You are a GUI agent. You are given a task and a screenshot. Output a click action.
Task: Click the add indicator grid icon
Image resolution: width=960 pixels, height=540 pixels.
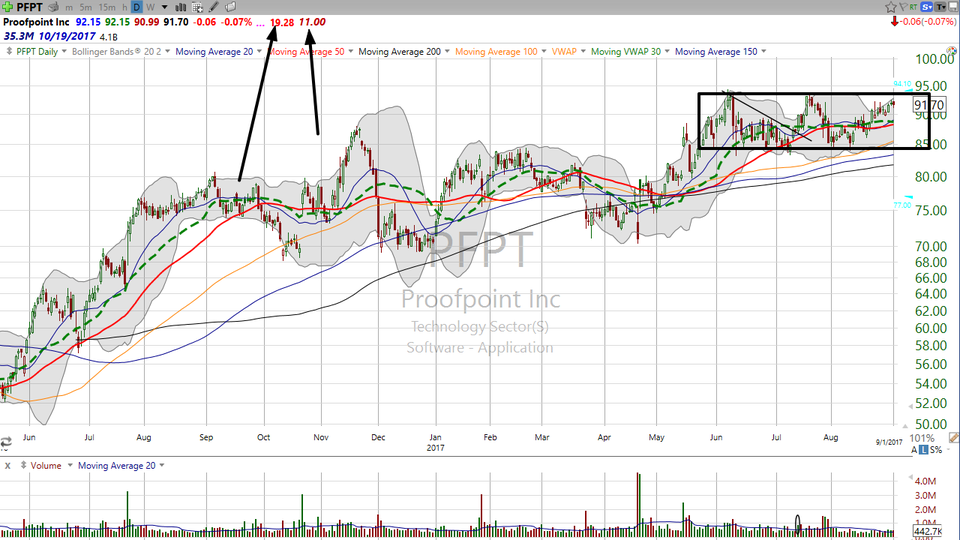click(197, 7)
